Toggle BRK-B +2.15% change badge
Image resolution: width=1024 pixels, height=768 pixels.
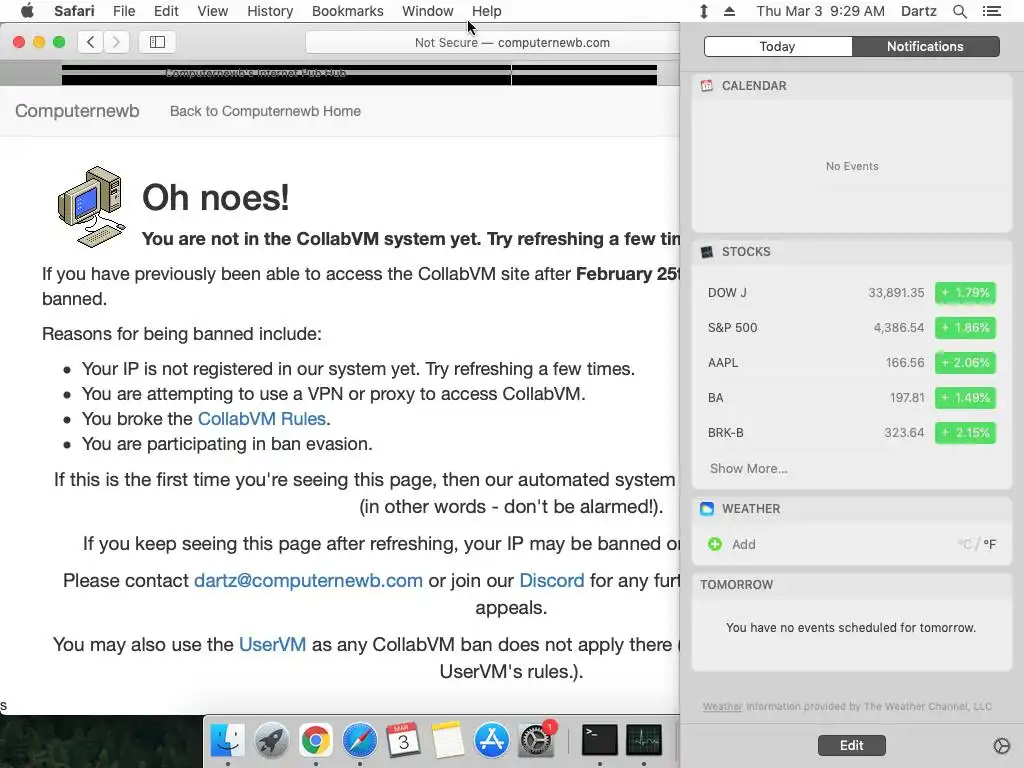965,433
